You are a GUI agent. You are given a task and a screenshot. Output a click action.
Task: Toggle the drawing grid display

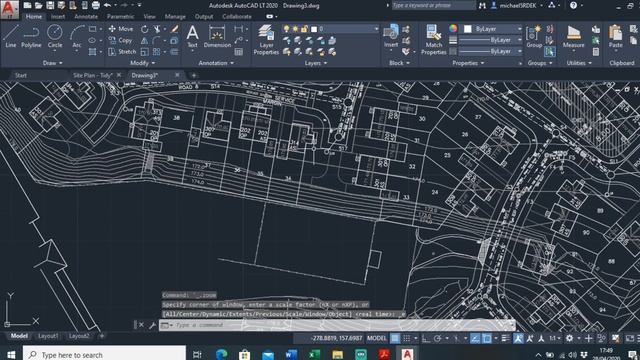pyautogui.click(x=395, y=338)
